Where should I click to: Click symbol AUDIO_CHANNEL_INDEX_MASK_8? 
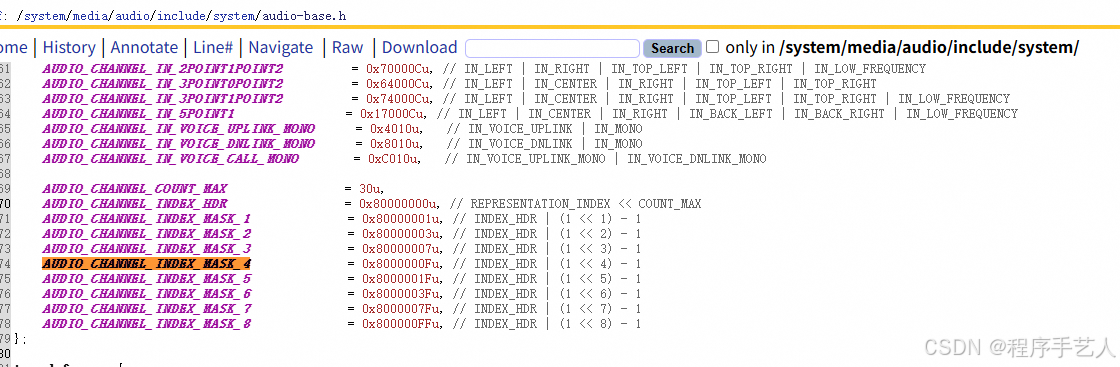(146, 324)
